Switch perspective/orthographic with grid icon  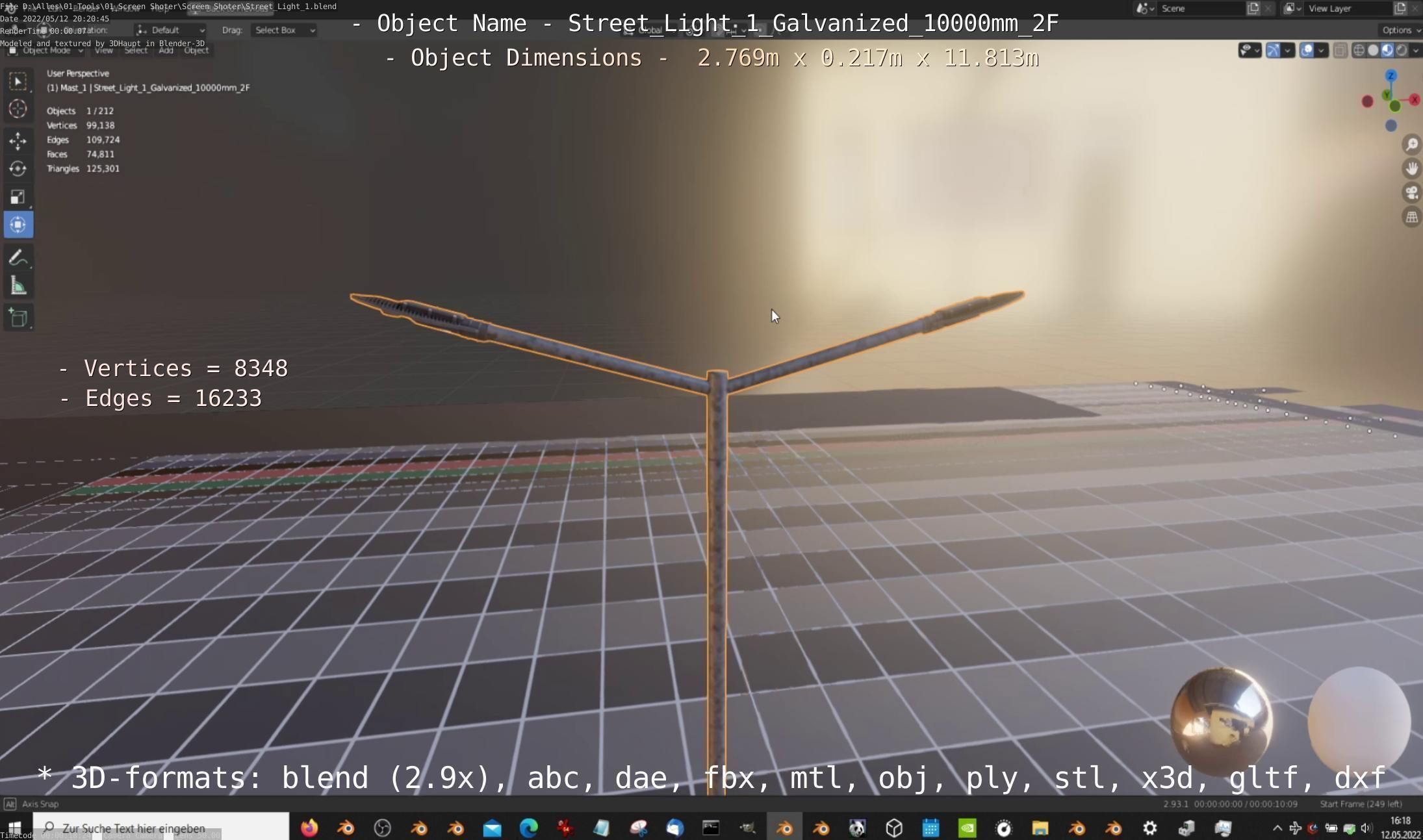(x=1411, y=217)
